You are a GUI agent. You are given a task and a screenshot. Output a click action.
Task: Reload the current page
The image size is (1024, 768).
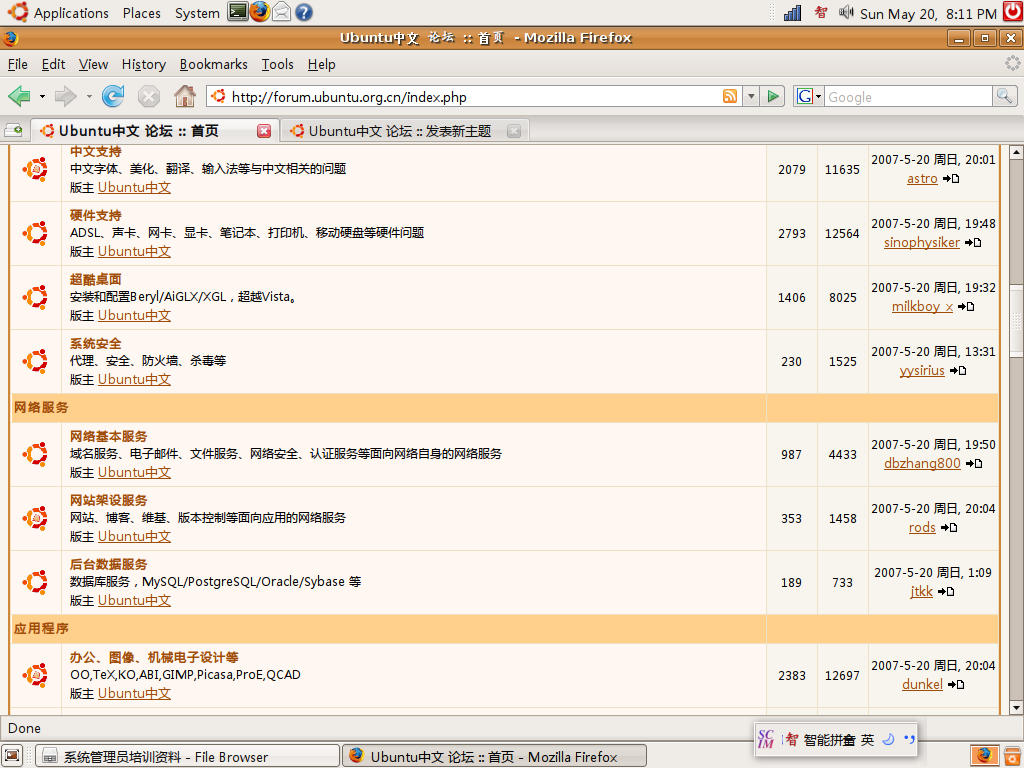click(113, 97)
